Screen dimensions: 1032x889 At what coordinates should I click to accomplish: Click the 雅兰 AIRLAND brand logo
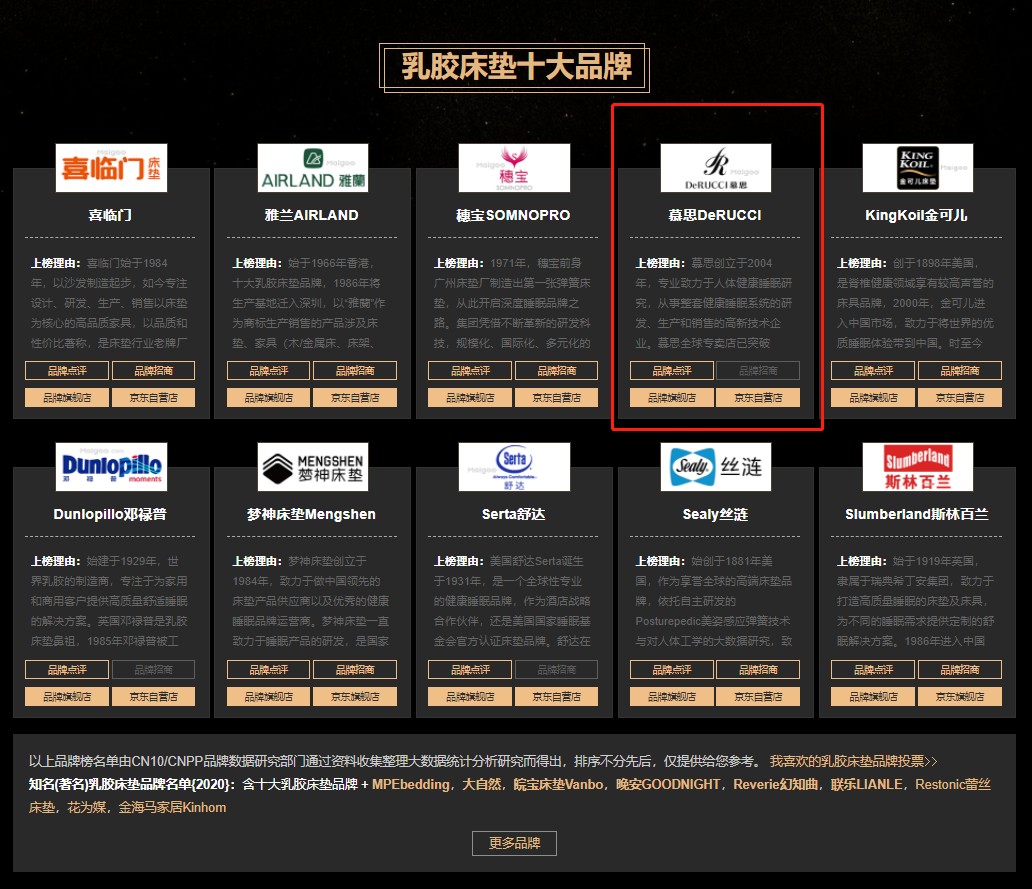(x=312, y=167)
